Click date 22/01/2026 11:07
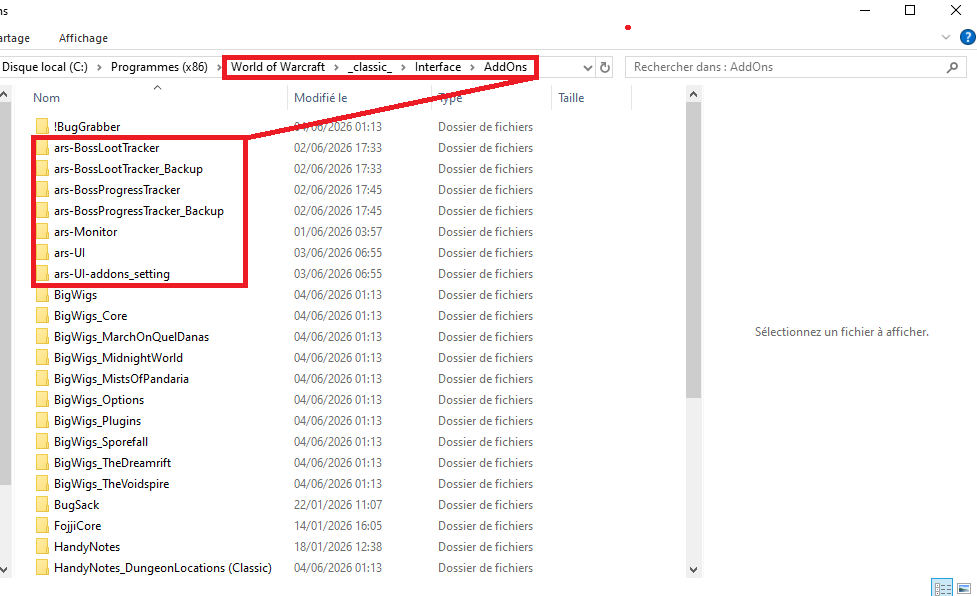Image resolution: width=977 pixels, height=596 pixels. [x=338, y=504]
